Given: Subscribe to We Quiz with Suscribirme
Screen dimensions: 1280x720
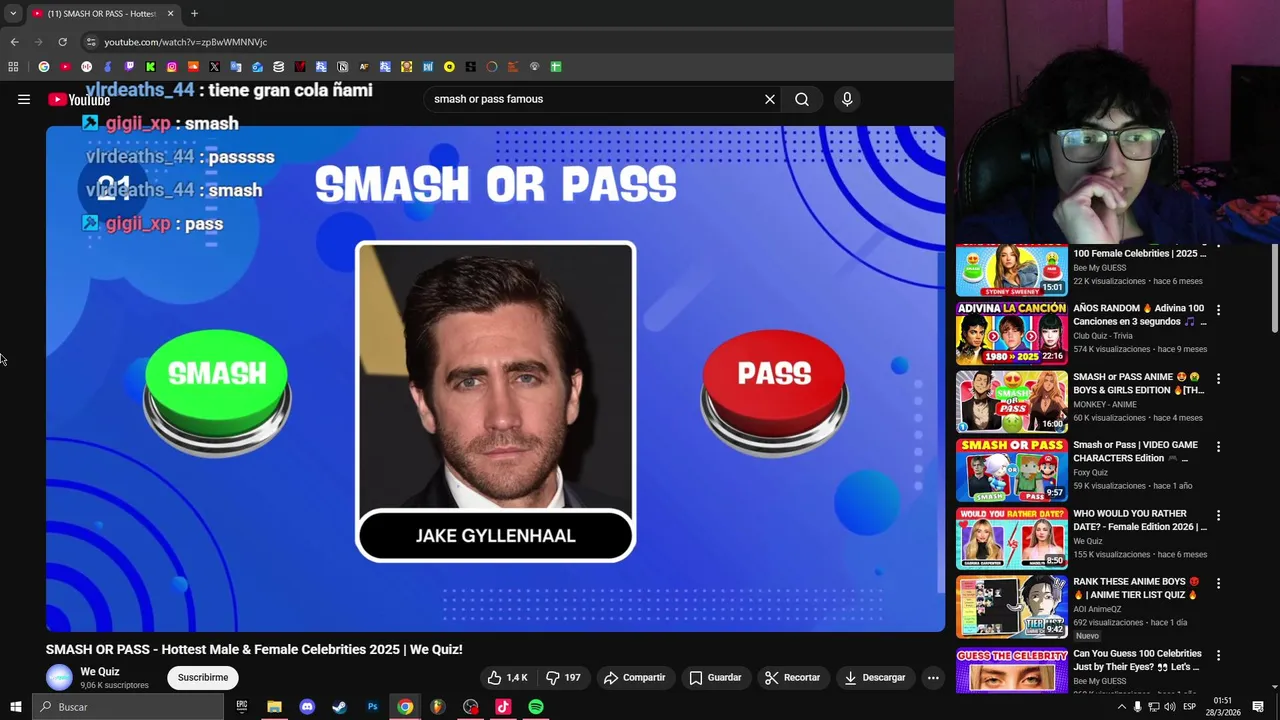Looking at the screenshot, I should coord(203,677).
